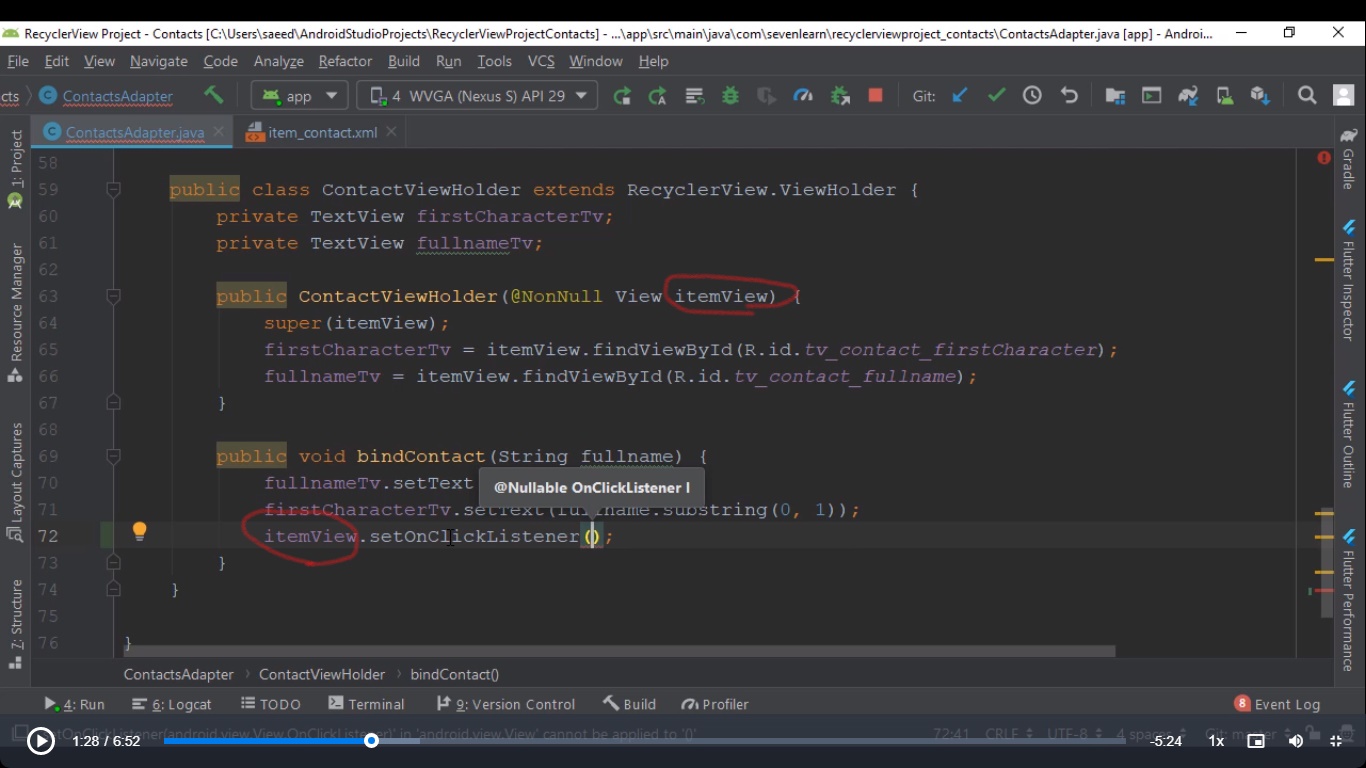Open the WVGA (Nexus S) API 29 device dropdown
This screenshot has width=1366, height=768.
[x=477, y=96]
